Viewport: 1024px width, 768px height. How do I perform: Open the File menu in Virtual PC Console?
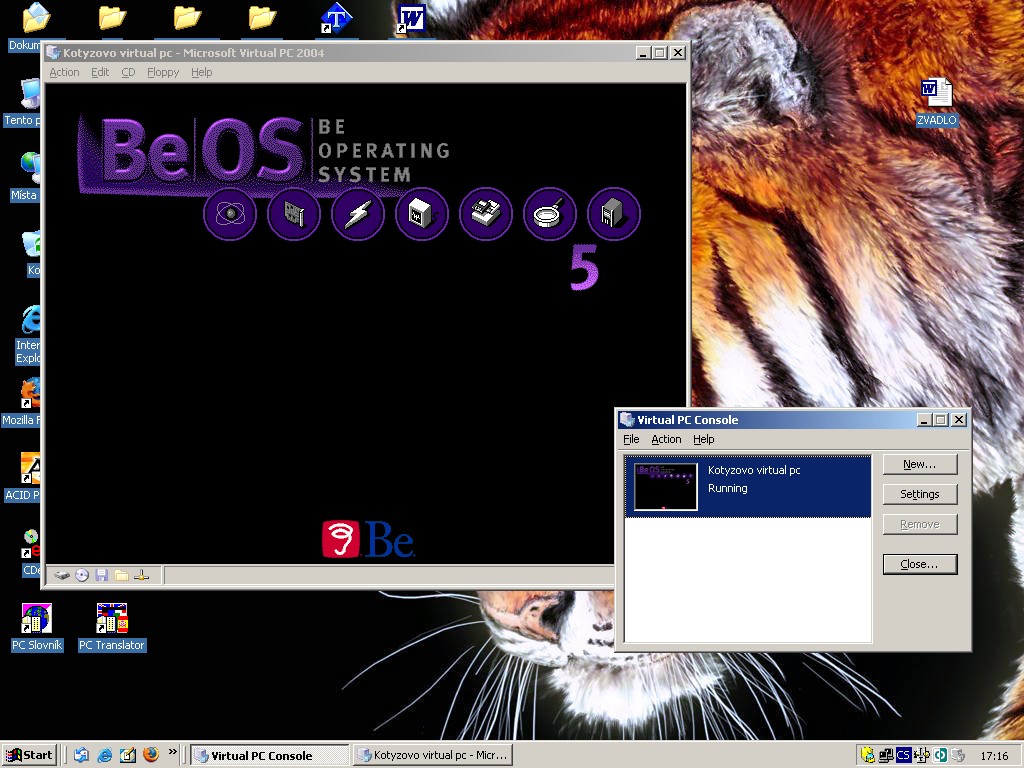point(631,439)
